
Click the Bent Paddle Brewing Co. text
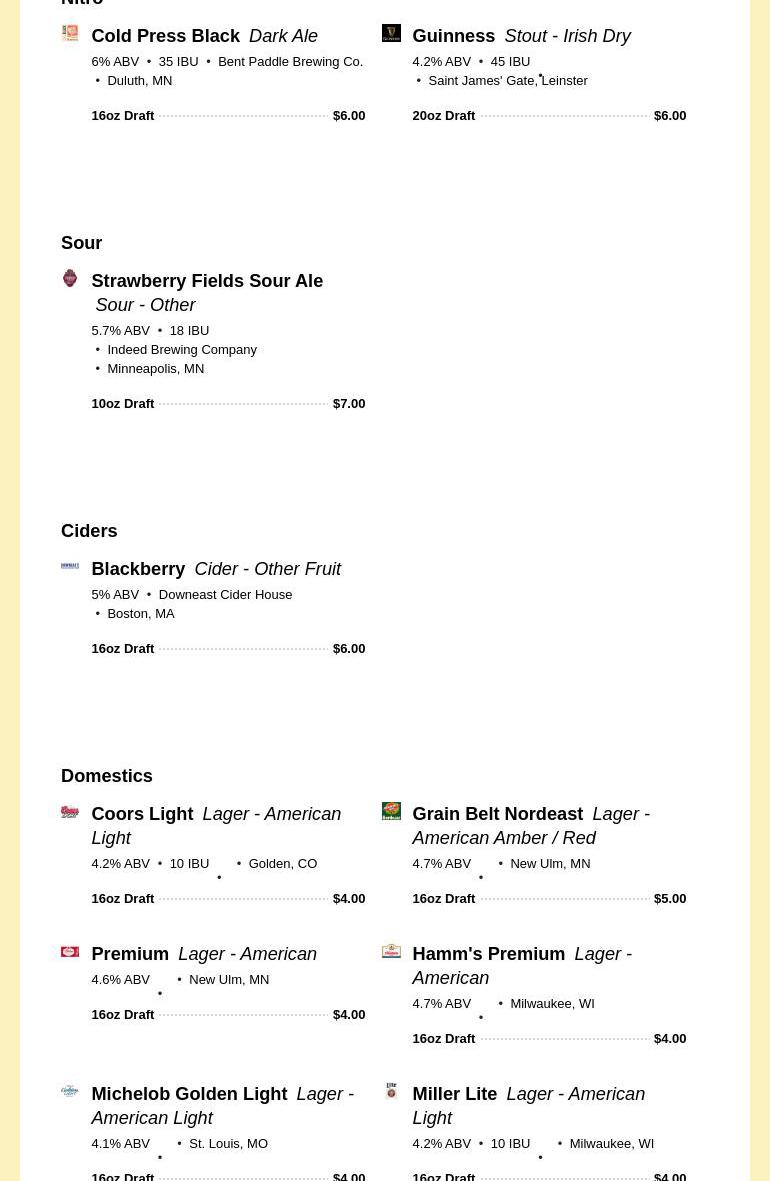pyautogui.click(x=290, y=62)
